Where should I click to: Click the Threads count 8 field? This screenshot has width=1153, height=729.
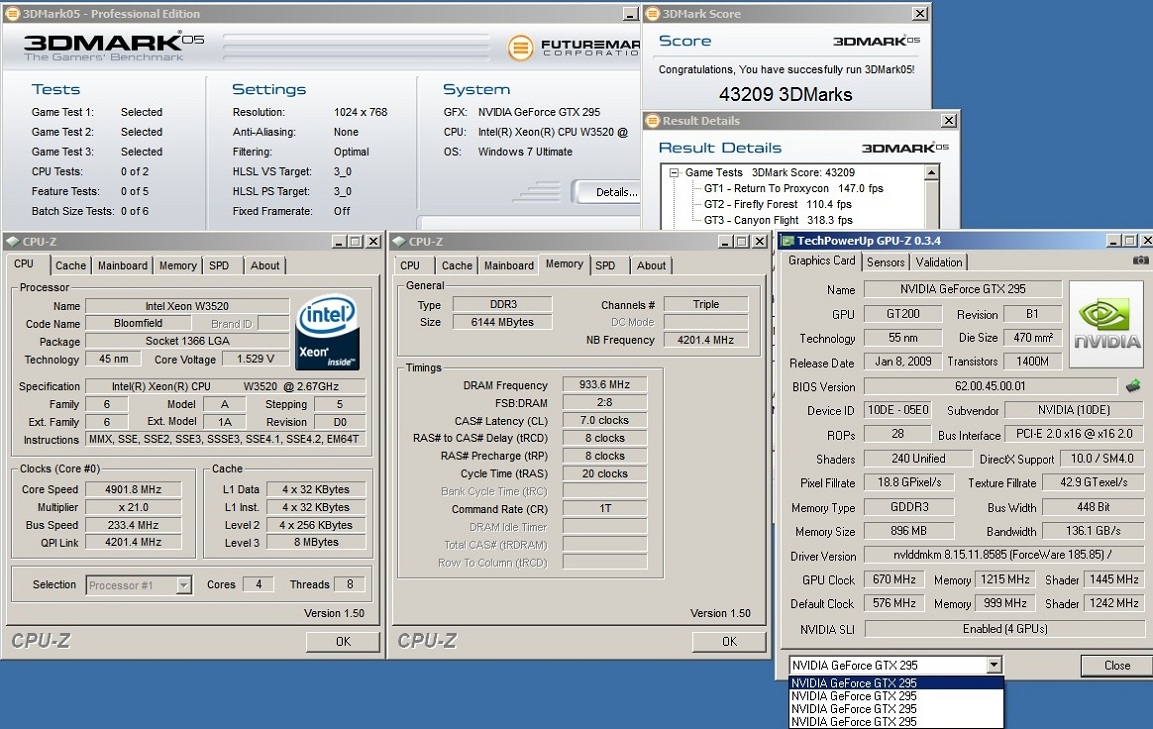(349, 584)
